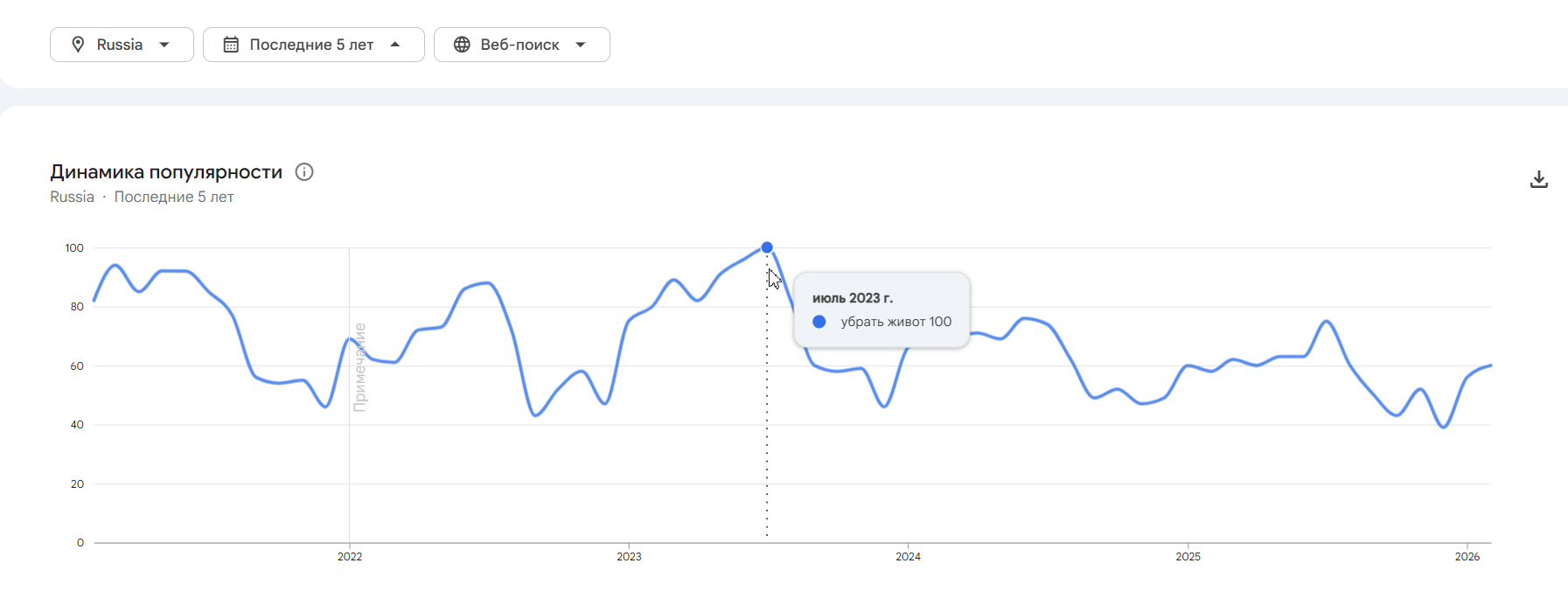
Task: Click the "Веб-поиск" filter label
Action: tap(519, 45)
